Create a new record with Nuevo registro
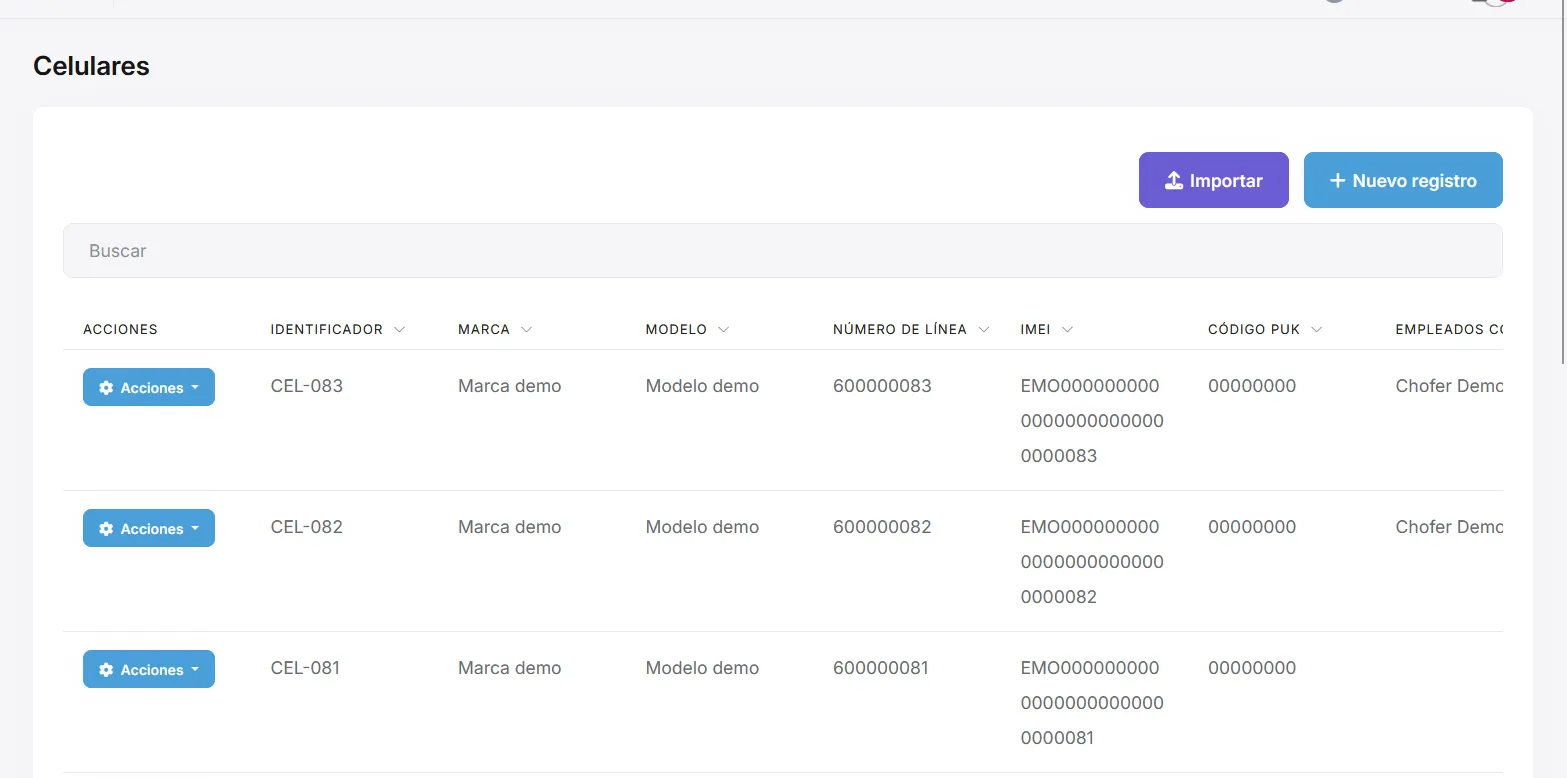This screenshot has height=778, width=1567. 1403,180
